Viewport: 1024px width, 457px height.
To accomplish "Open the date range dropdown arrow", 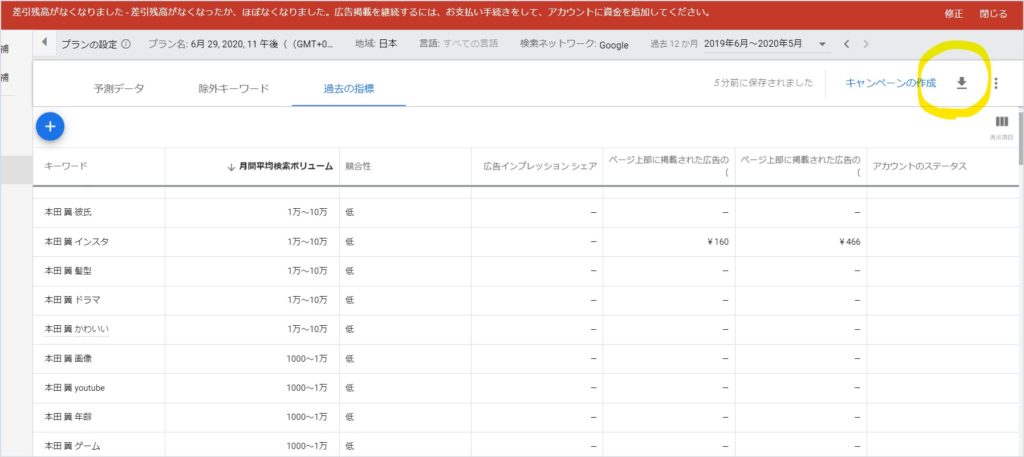I will tap(822, 44).
